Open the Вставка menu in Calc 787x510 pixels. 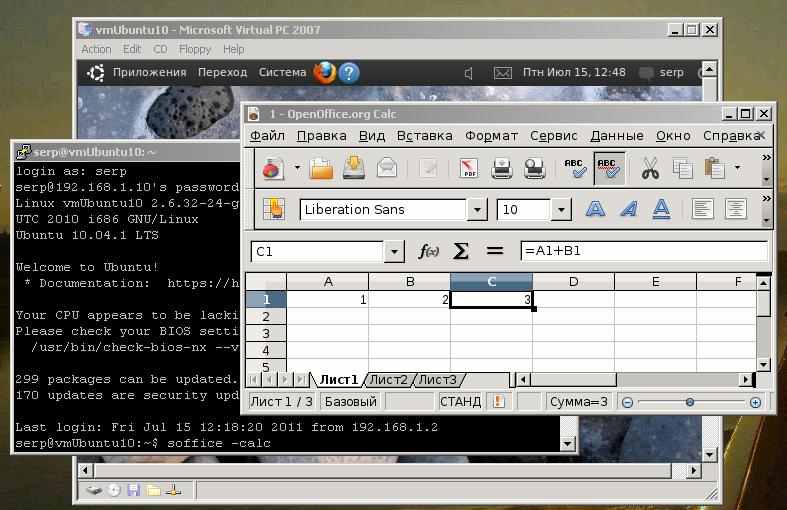[425, 136]
